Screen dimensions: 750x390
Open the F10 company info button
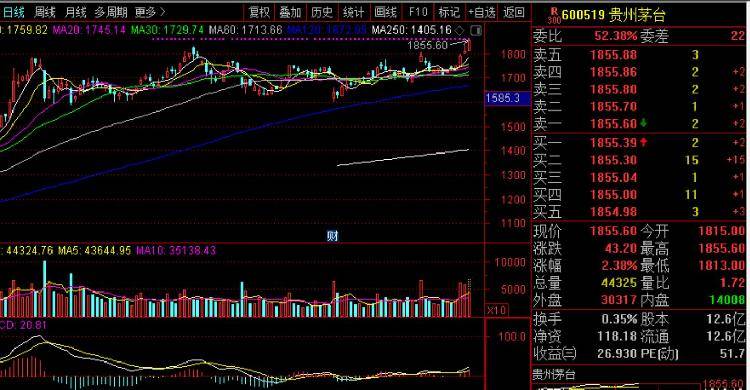point(418,12)
